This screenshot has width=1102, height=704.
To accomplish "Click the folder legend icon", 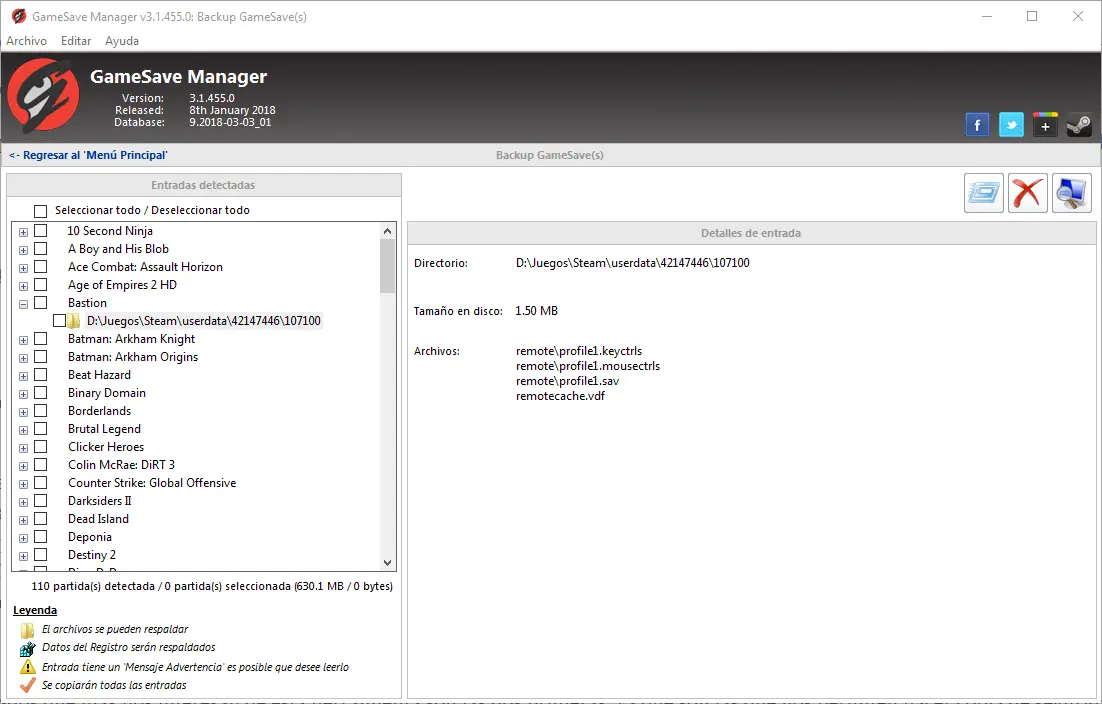I will pyautogui.click(x=27, y=630).
